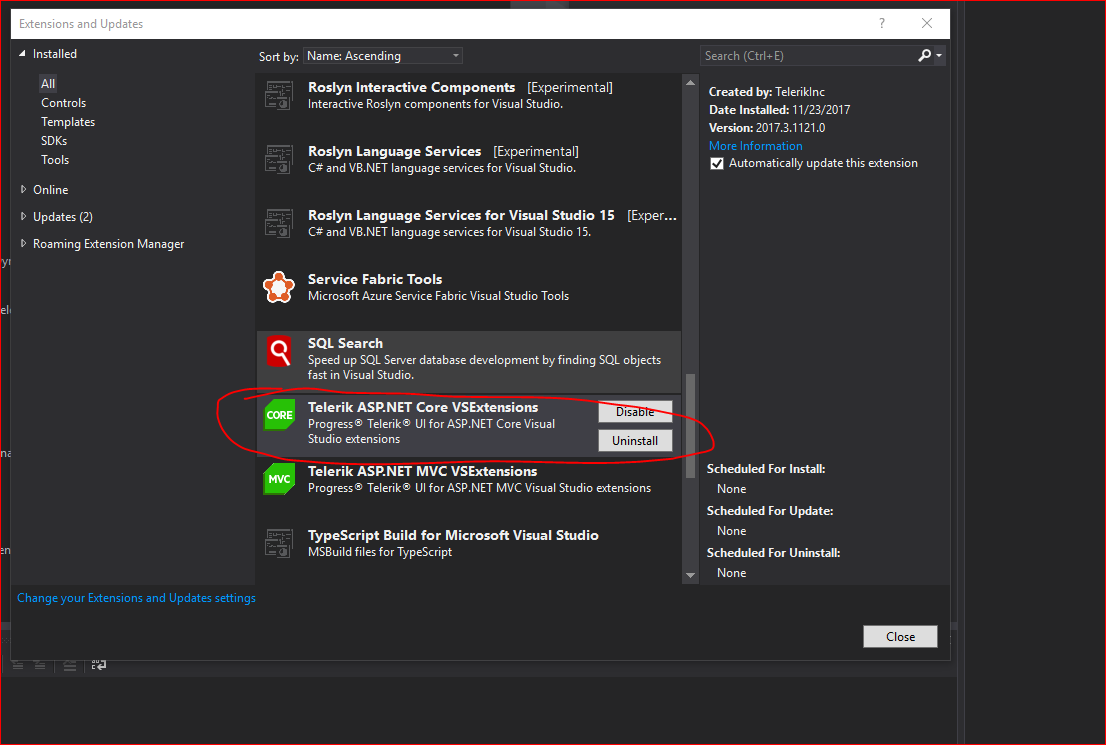Collapse the Installed tree node
The height and width of the screenshot is (745, 1106).
click(x=22, y=54)
